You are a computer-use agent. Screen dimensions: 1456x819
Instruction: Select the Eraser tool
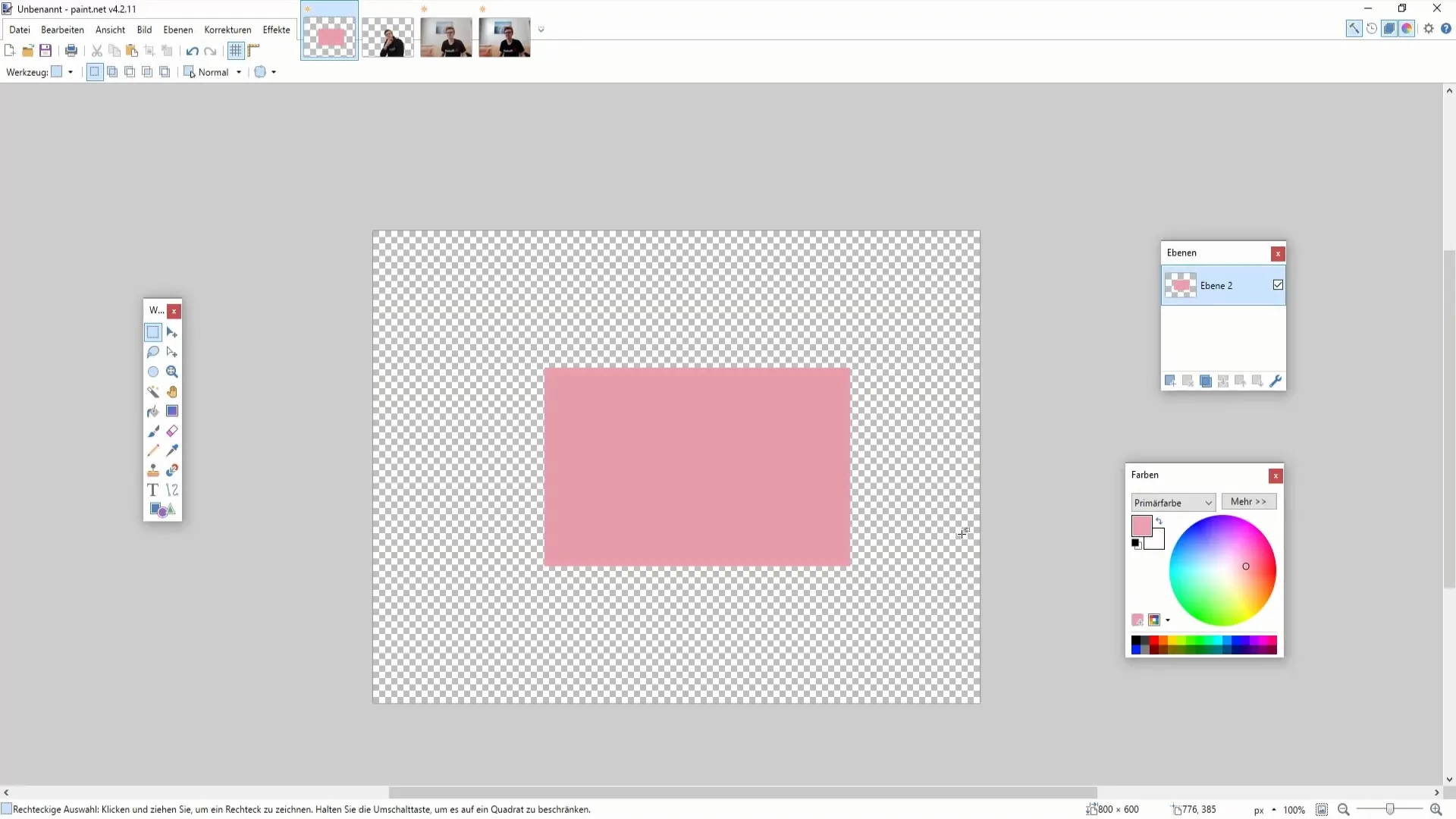(x=172, y=431)
